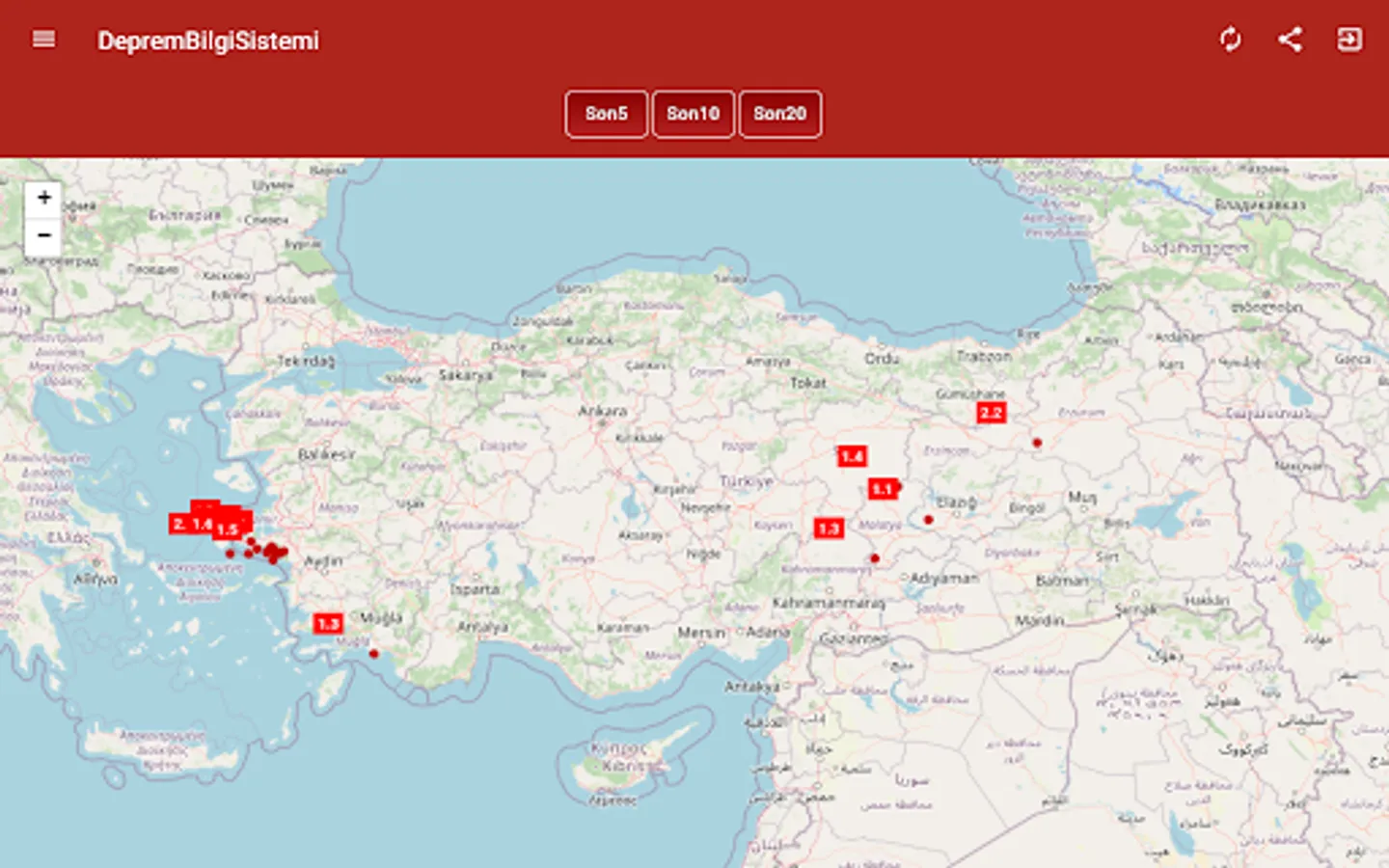Click the Antalya city label
The image size is (1389, 868).
tap(483, 627)
